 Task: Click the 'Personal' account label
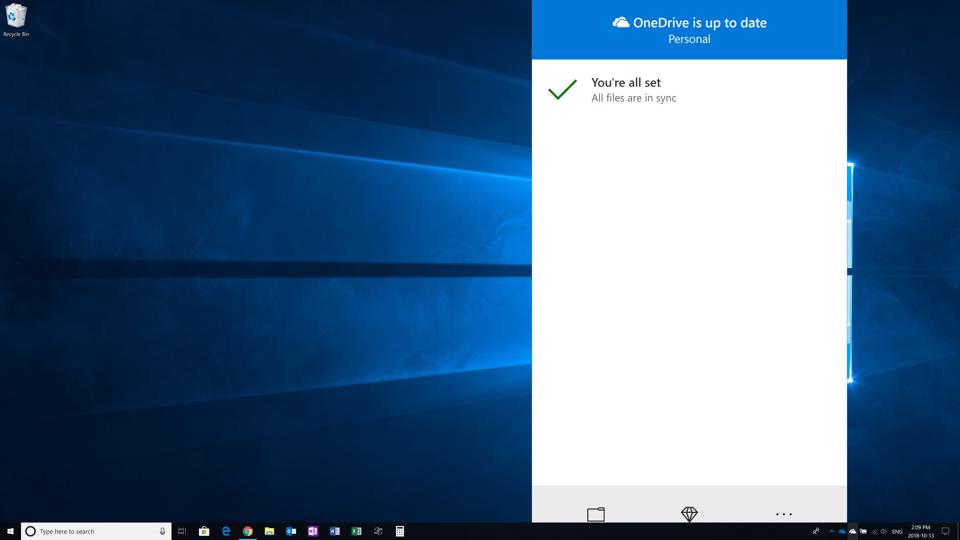[689, 39]
